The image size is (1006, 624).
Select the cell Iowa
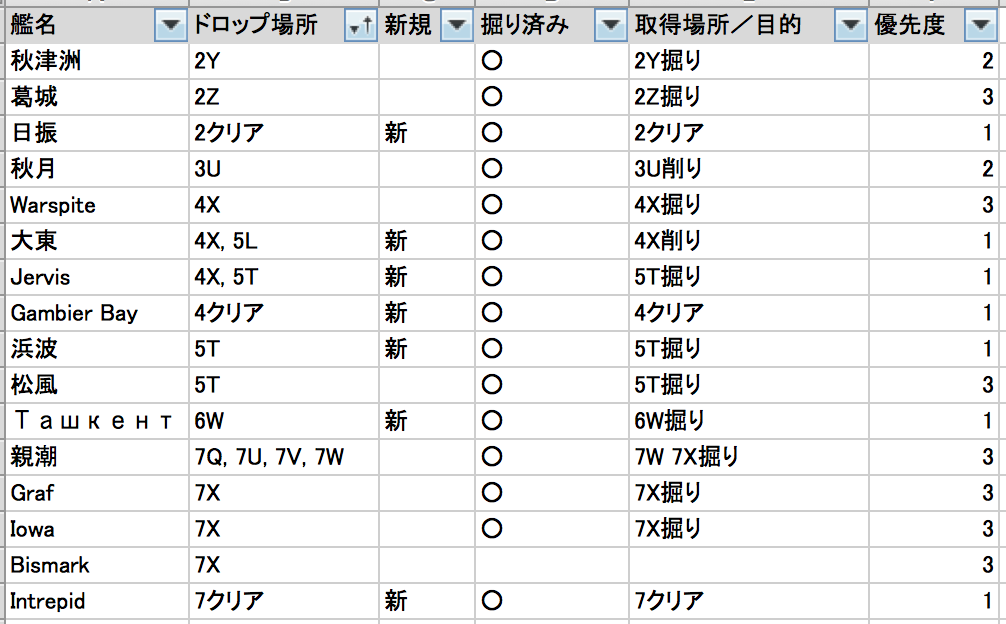(97, 529)
